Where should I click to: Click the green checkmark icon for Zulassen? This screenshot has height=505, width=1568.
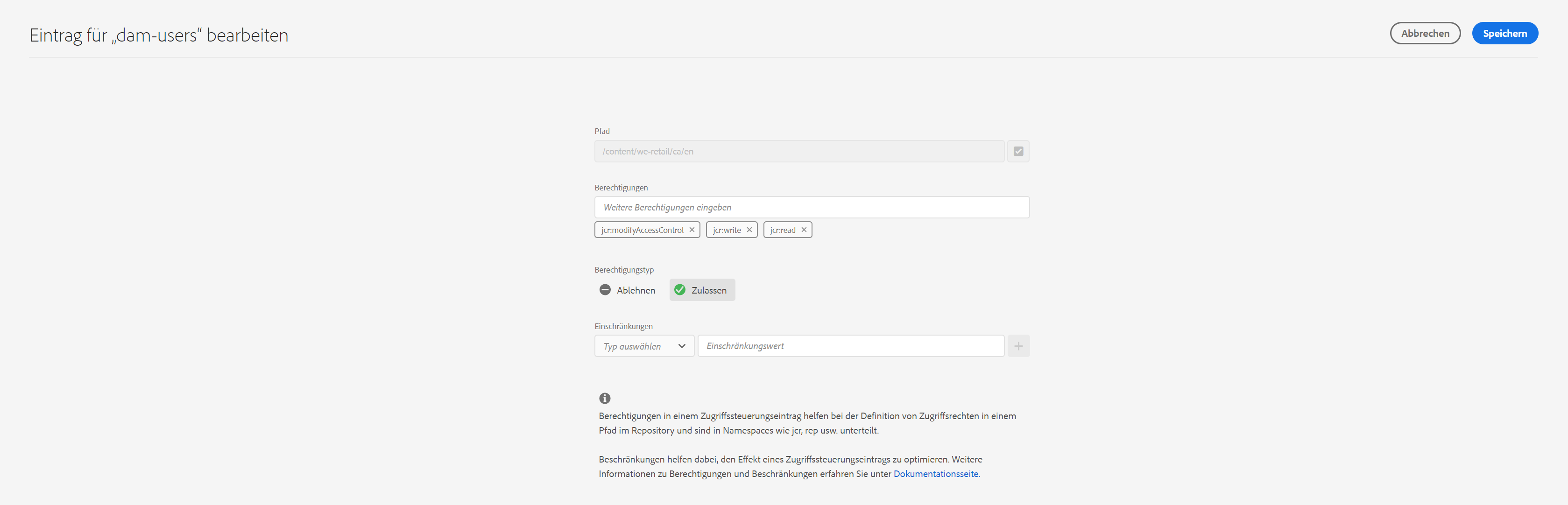tap(680, 290)
